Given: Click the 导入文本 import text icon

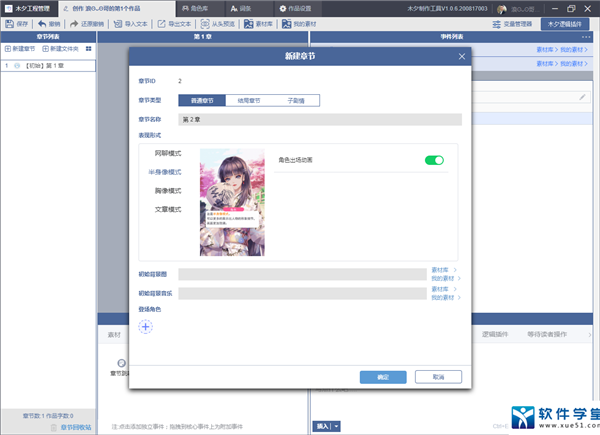Looking at the screenshot, I should click(x=118, y=24).
